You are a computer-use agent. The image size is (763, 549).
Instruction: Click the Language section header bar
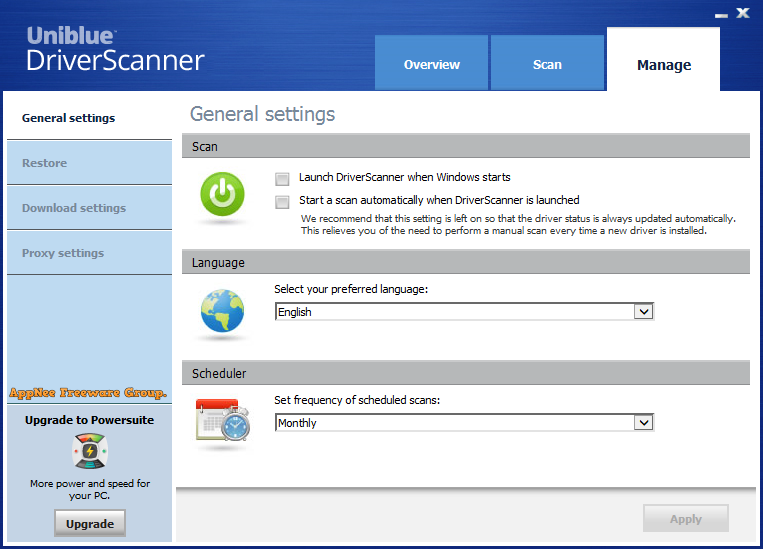point(466,262)
